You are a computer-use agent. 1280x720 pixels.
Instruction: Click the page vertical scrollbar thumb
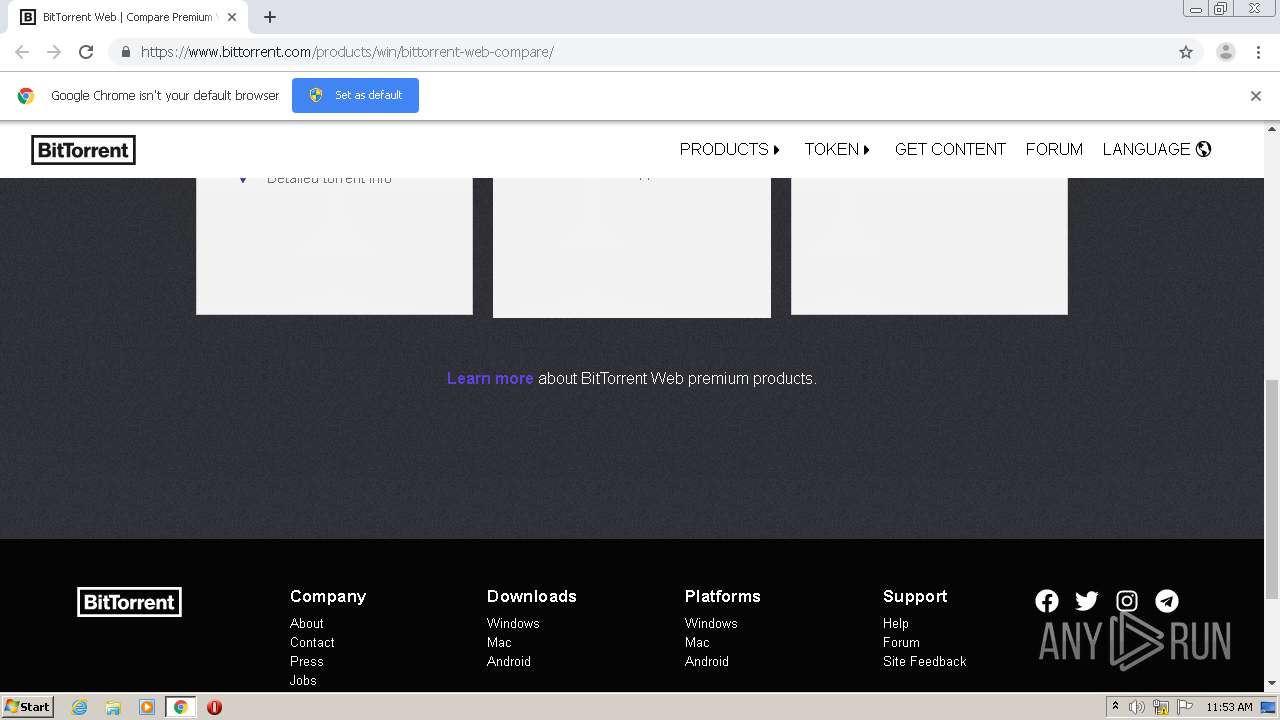tap(1272, 488)
